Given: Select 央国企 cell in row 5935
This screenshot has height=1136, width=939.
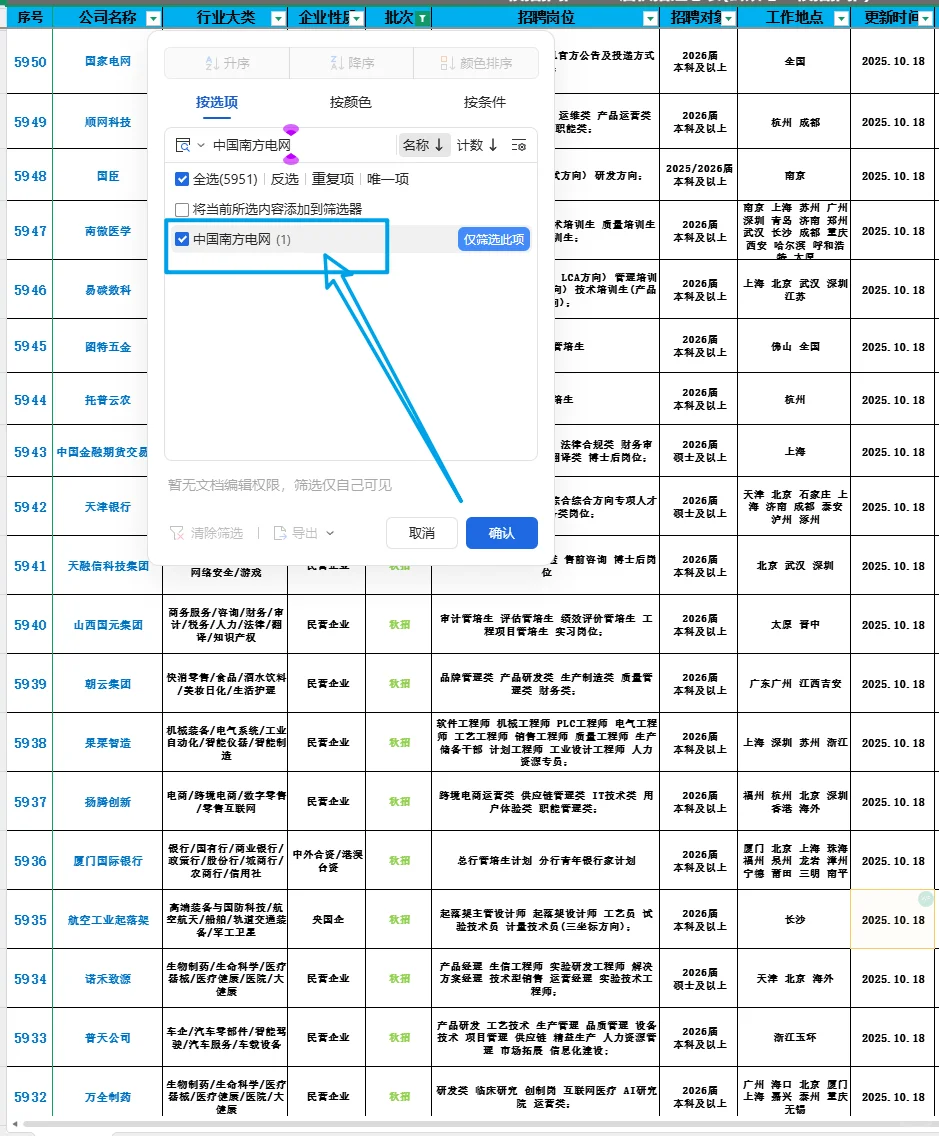Looking at the screenshot, I should pyautogui.click(x=327, y=919).
